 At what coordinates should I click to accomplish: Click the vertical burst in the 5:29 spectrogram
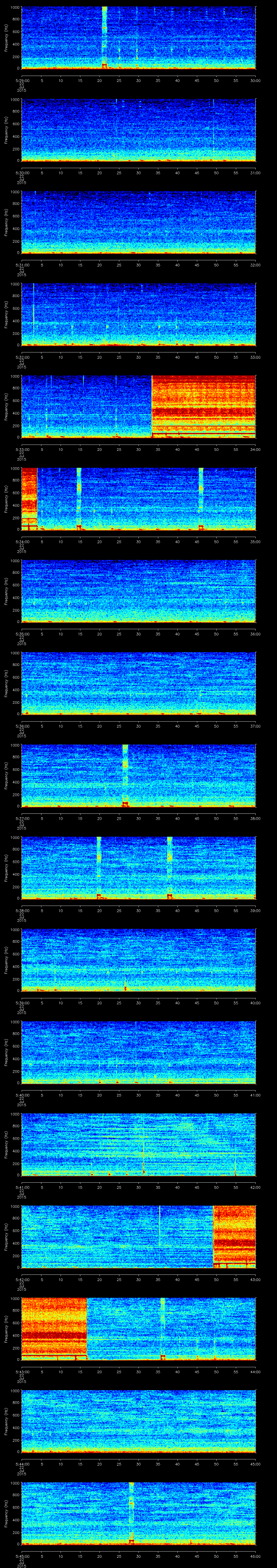point(105,36)
